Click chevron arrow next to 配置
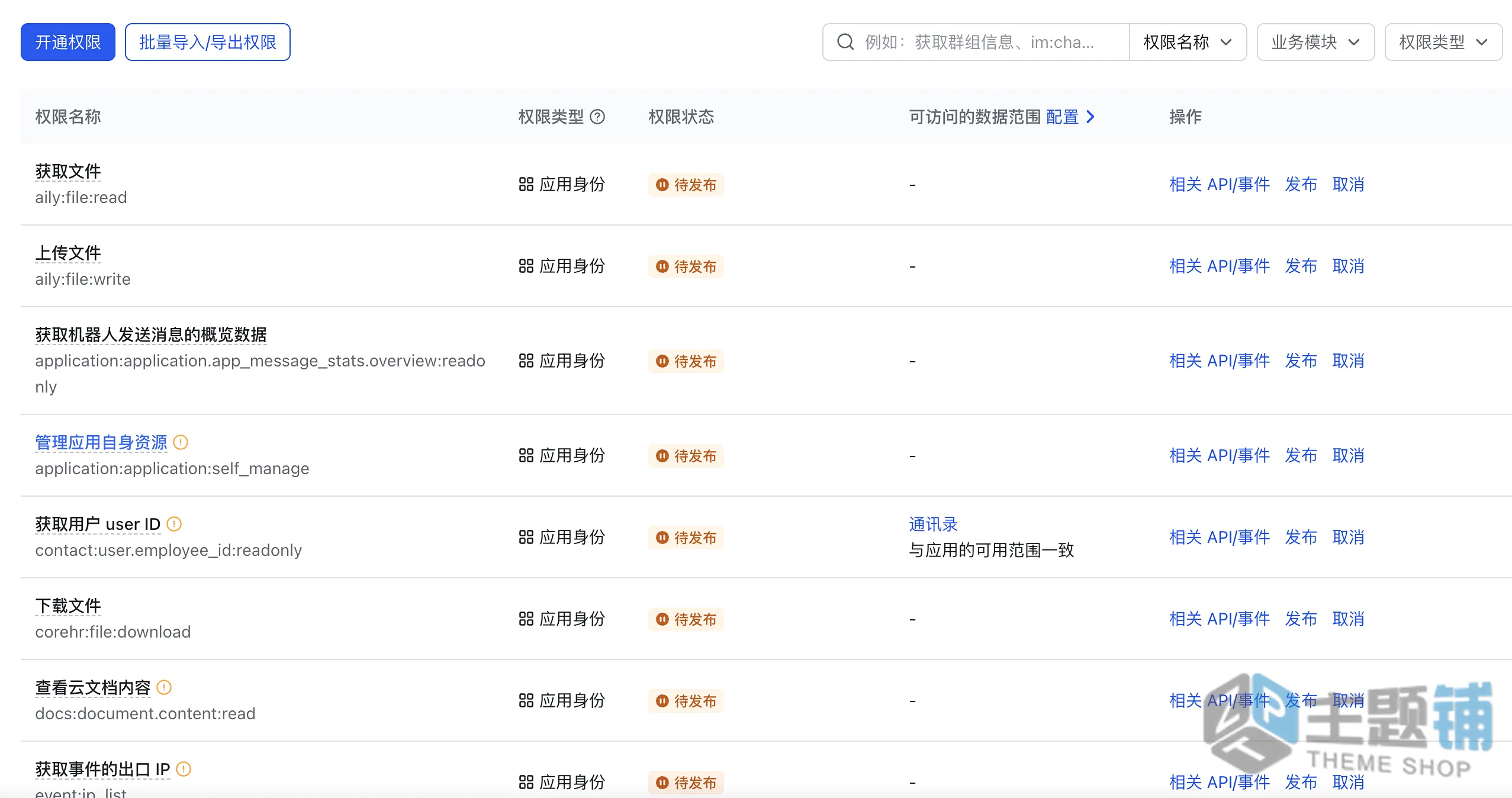 click(x=1090, y=117)
